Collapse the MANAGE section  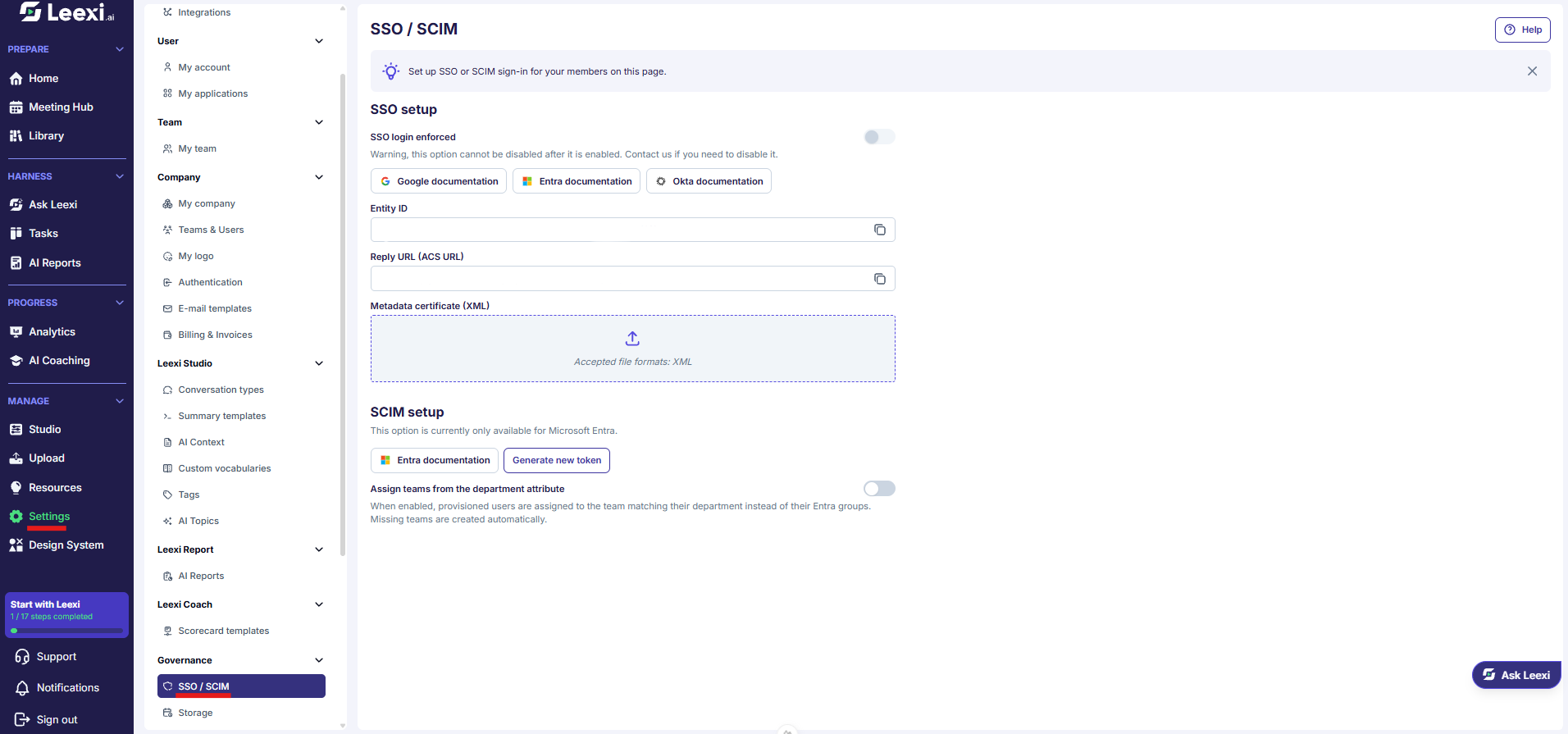coord(120,401)
